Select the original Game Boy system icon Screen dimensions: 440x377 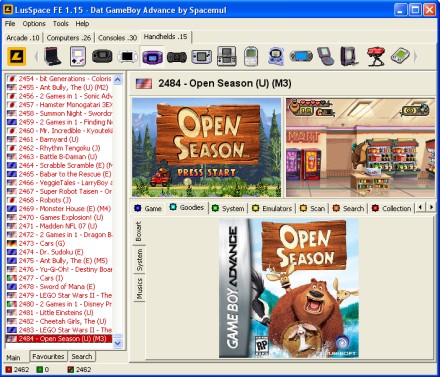tap(78, 56)
